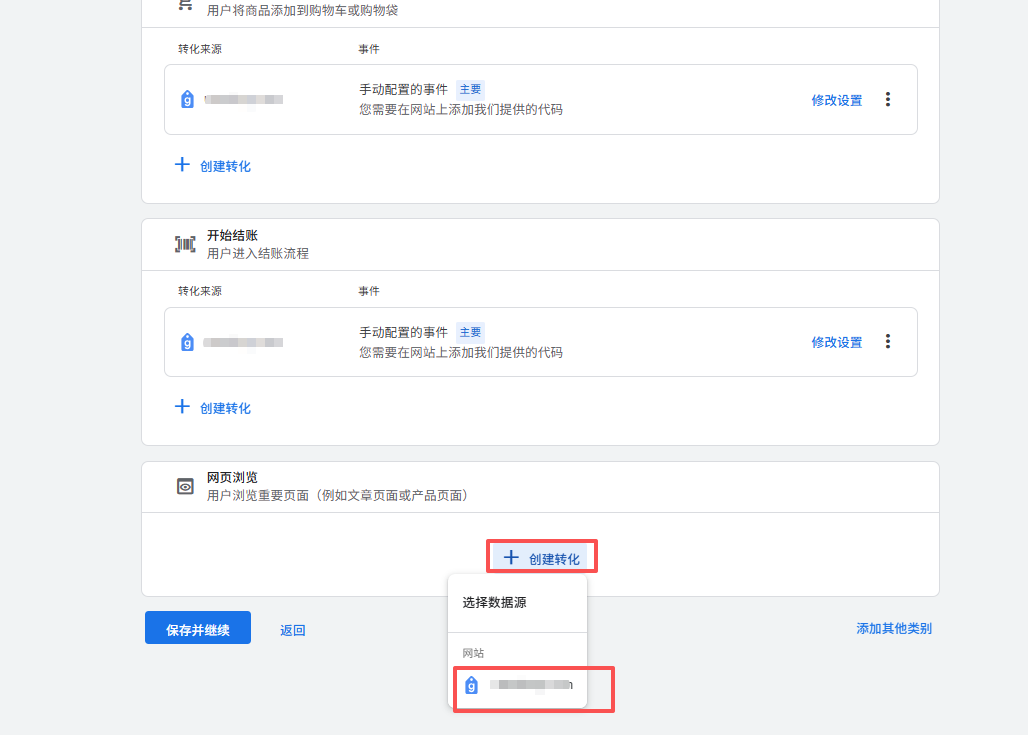Click 修改设置 in the 开始结账 section
This screenshot has height=735, width=1028.
[x=836, y=342]
